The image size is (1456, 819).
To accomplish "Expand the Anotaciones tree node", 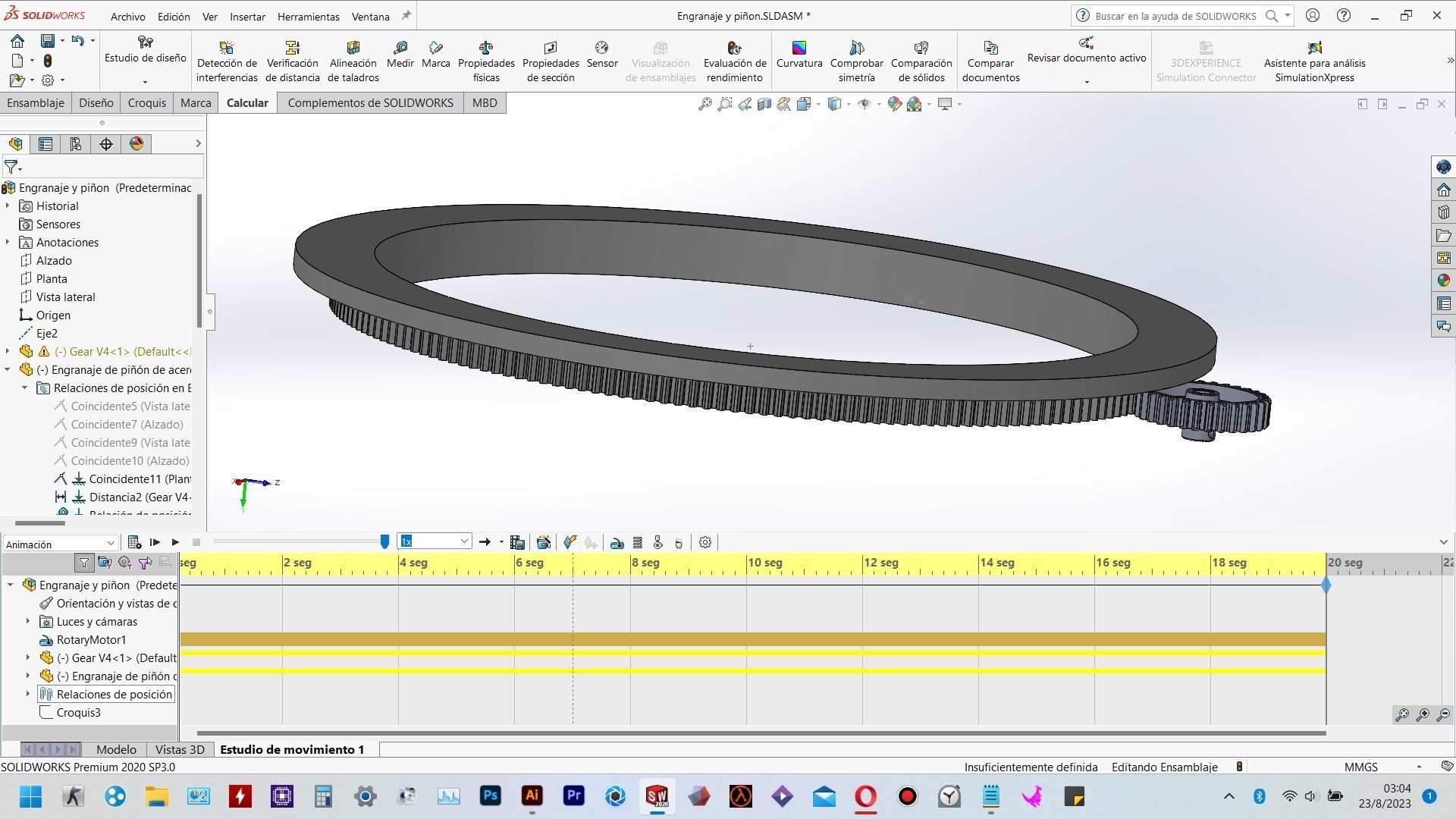I will tap(8, 242).
